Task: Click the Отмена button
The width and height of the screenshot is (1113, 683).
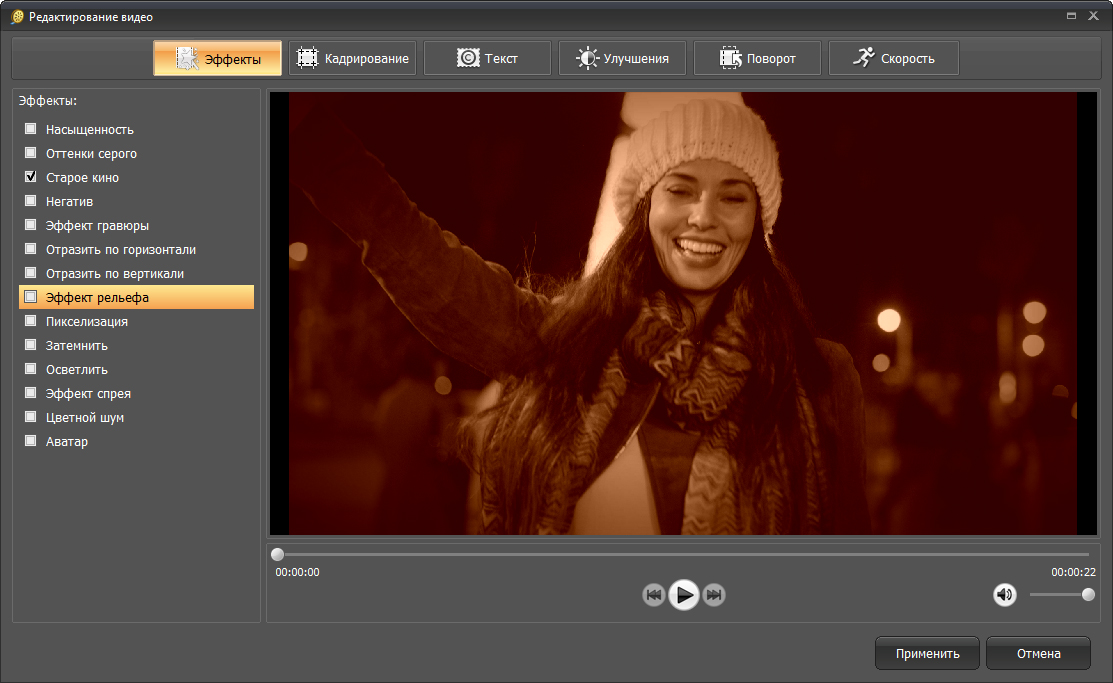Action: pos(1037,653)
